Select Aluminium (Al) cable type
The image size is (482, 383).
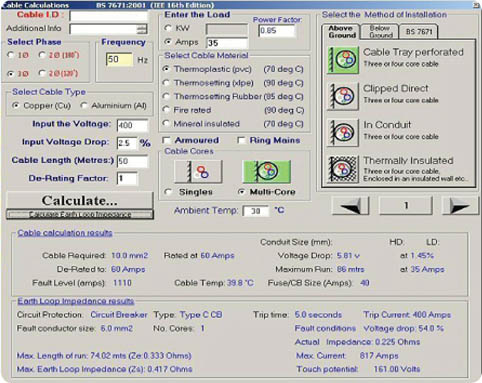pyautogui.click(x=84, y=106)
